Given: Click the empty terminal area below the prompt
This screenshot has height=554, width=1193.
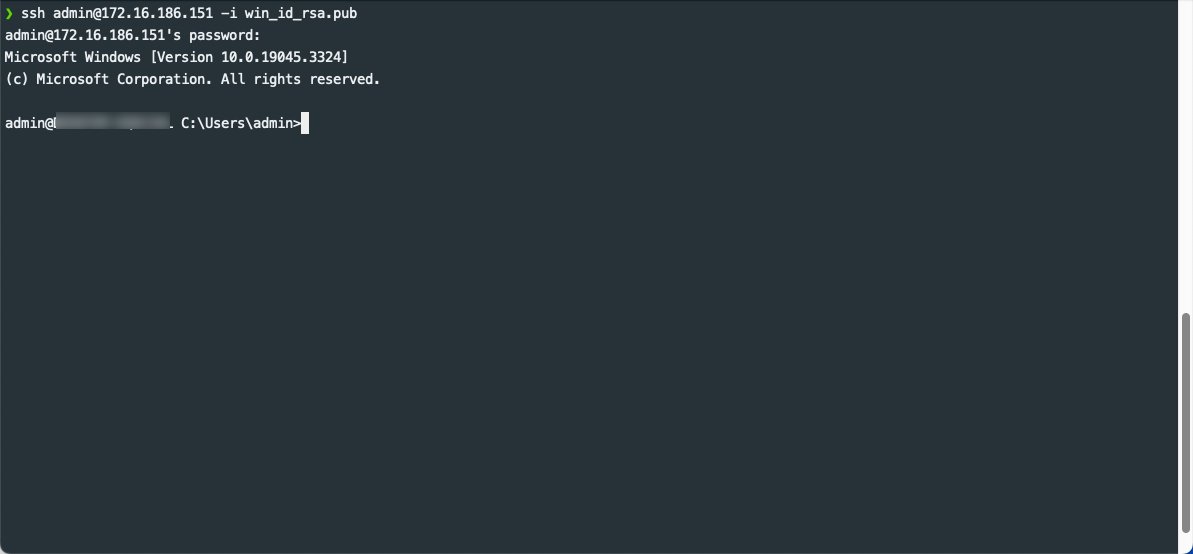Looking at the screenshot, I should [590, 342].
